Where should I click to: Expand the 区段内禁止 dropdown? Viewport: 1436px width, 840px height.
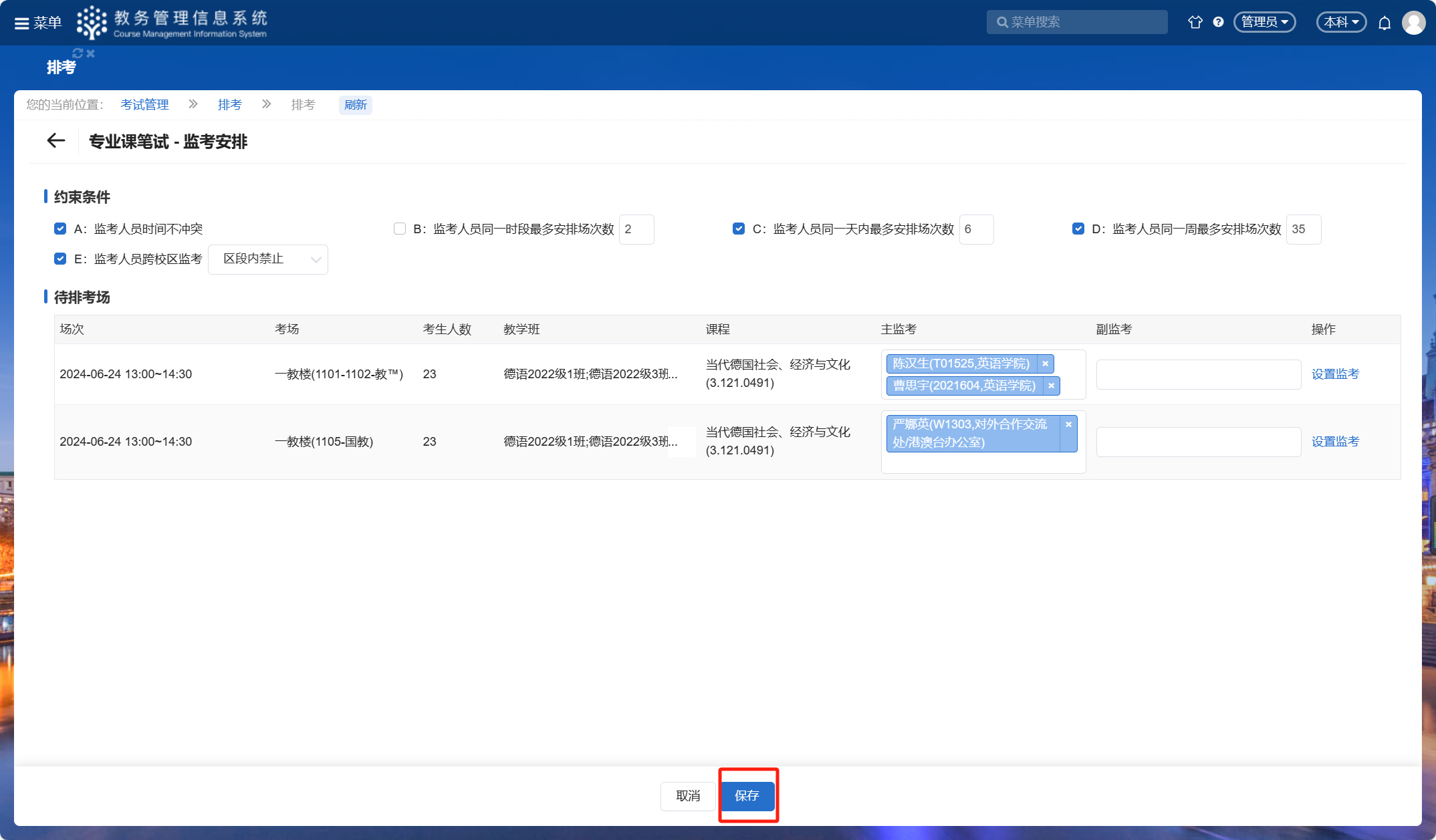[268, 259]
